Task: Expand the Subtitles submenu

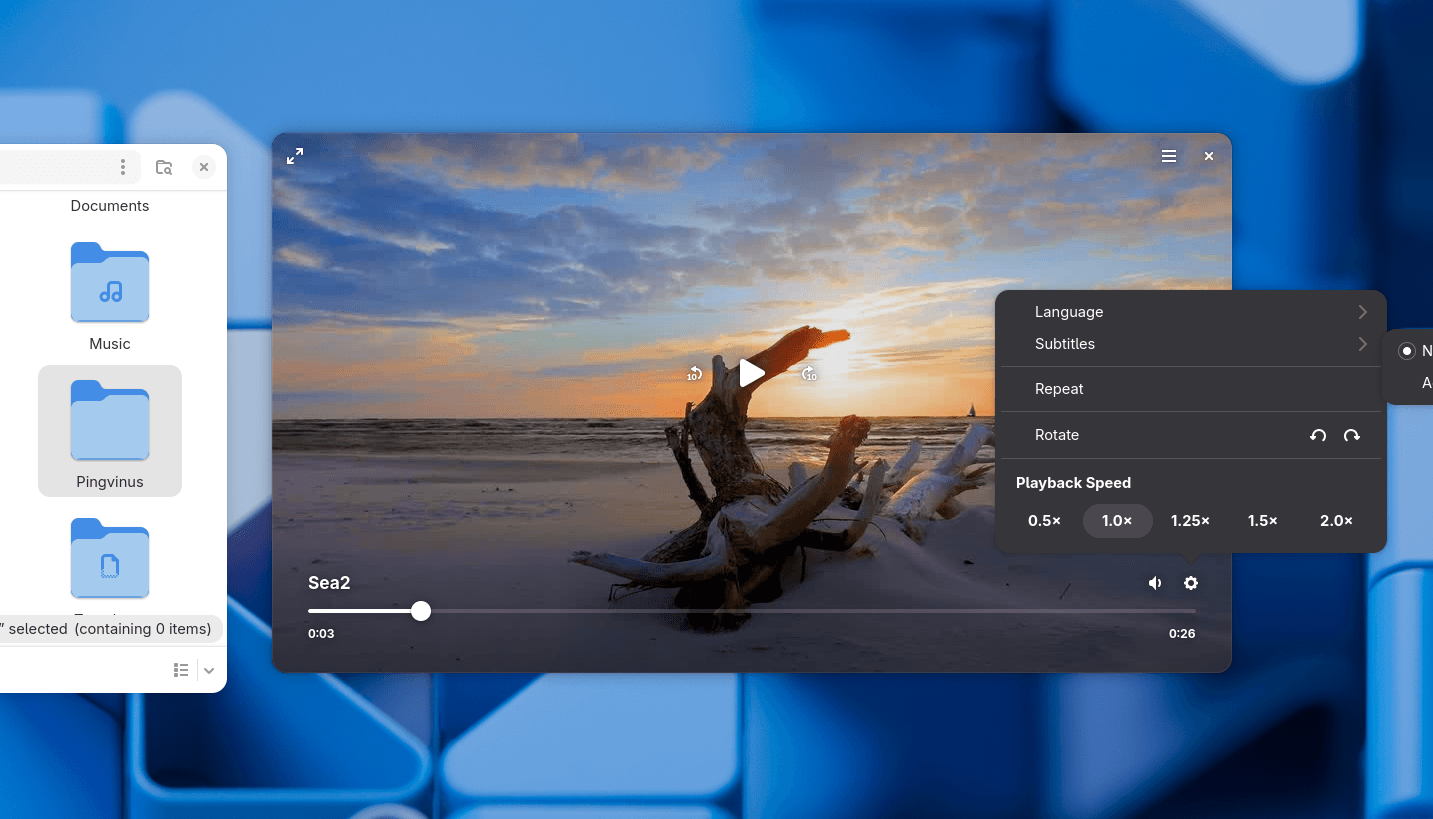Action: click(x=1190, y=344)
